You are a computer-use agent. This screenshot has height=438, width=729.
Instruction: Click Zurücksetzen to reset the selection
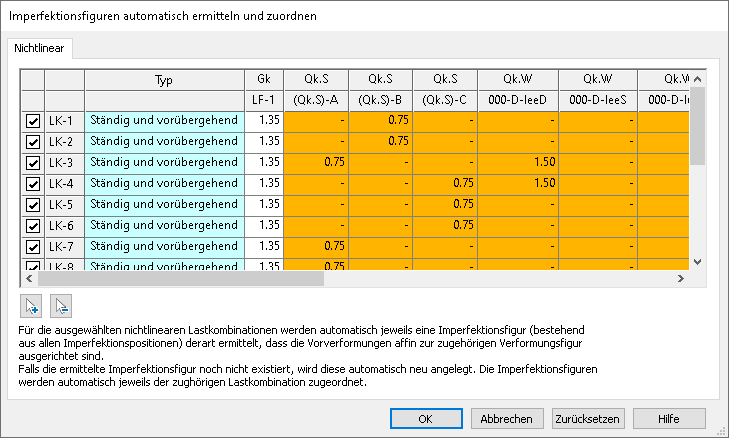pyautogui.click(x=588, y=419)
